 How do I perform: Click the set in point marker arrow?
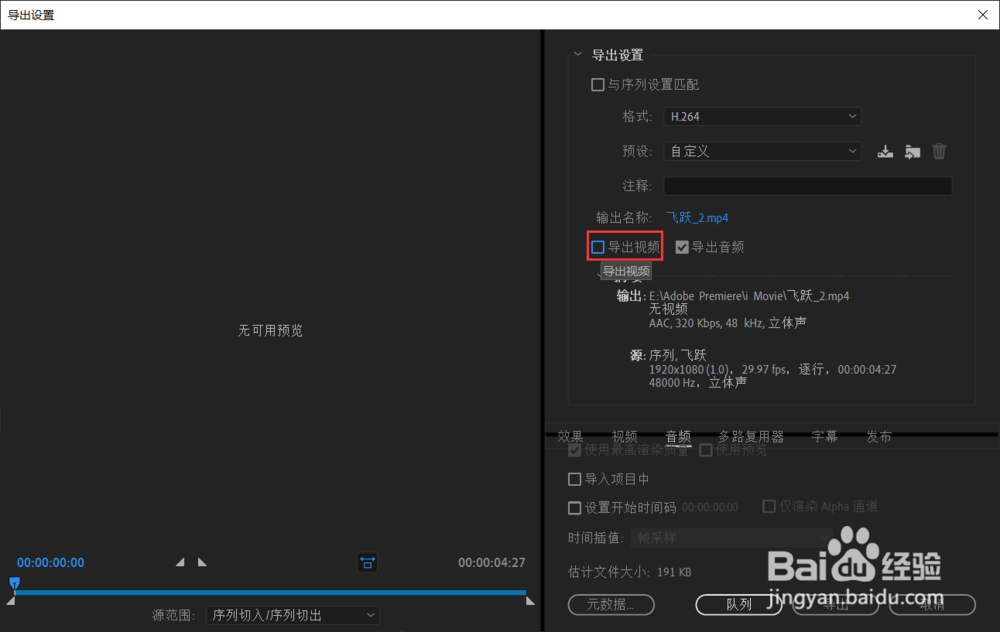(181, 563)
